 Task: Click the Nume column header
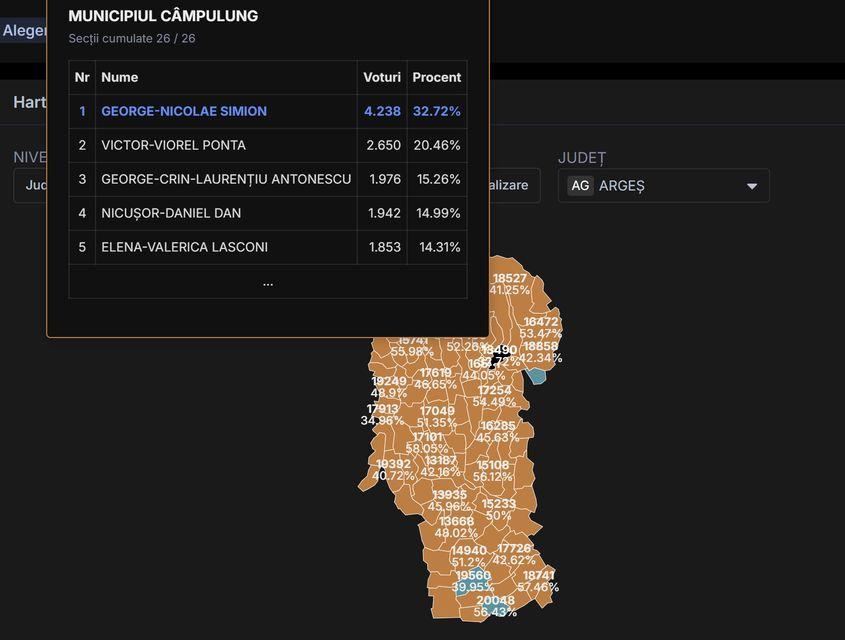point(120,77)
